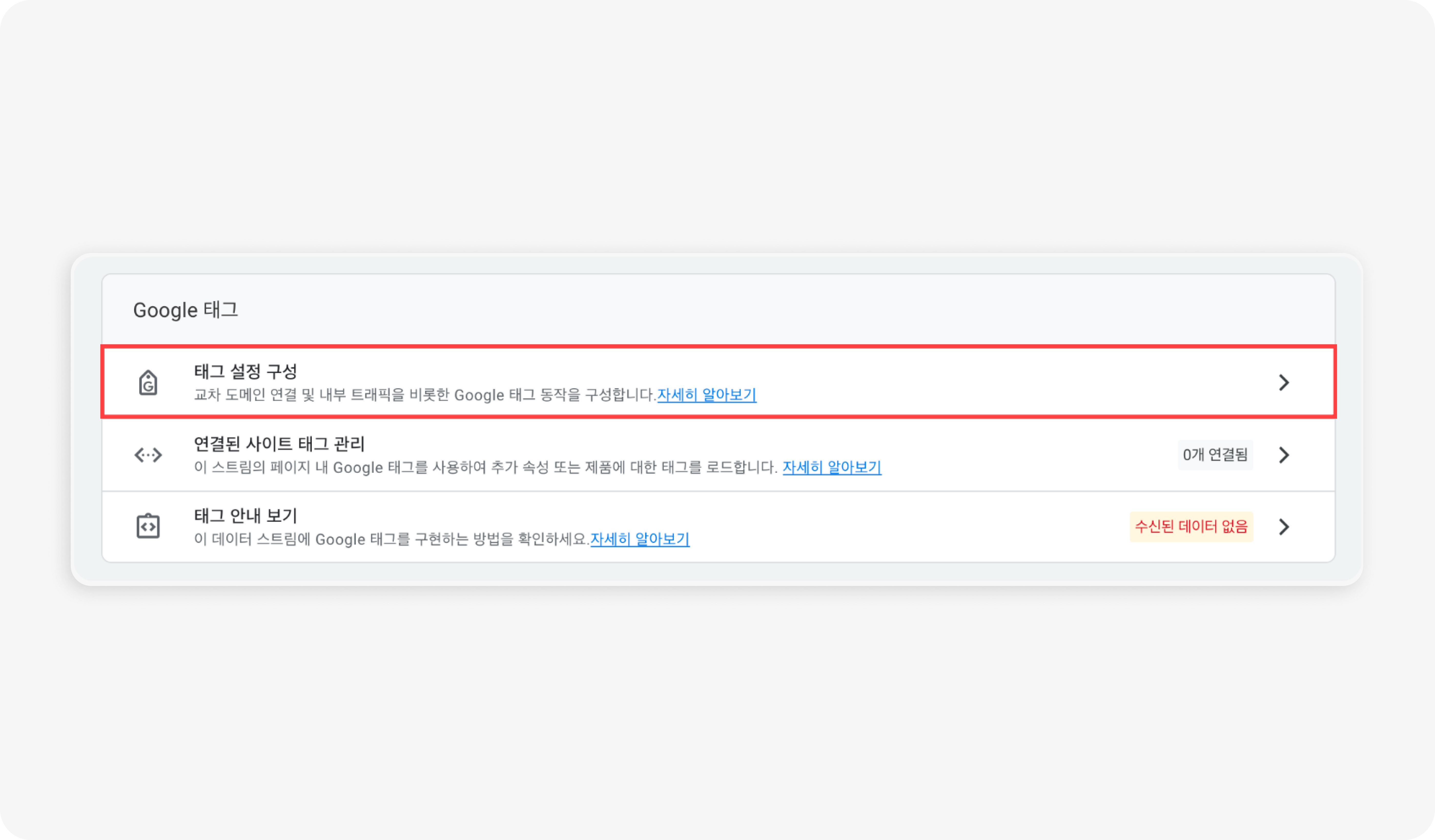Expand the 연결된 사이트 태그 관리 row chevron
1435x840 pixels.
1284,455
